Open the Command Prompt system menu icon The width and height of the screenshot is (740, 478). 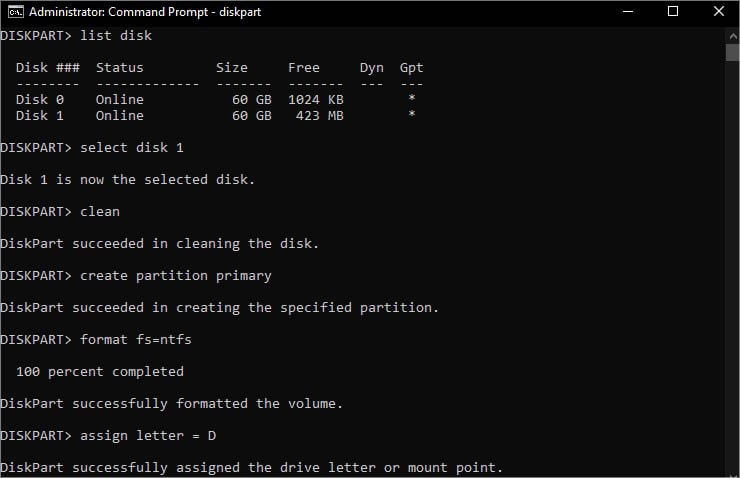16,12
